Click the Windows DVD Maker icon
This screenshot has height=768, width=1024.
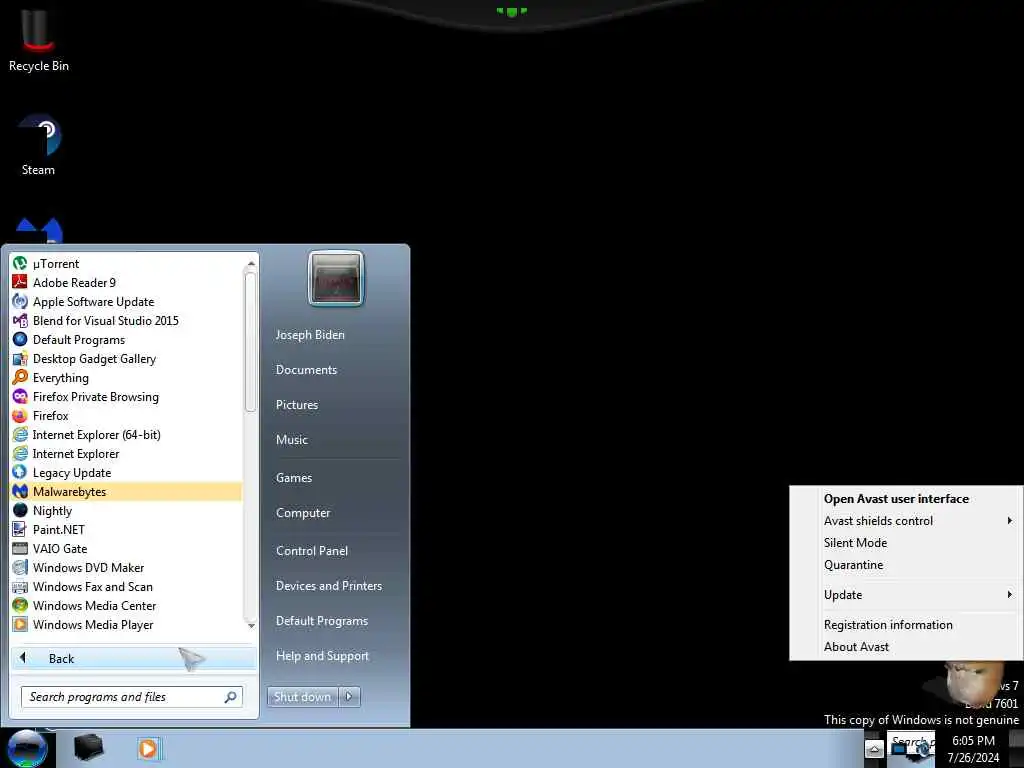pos(20,567)
